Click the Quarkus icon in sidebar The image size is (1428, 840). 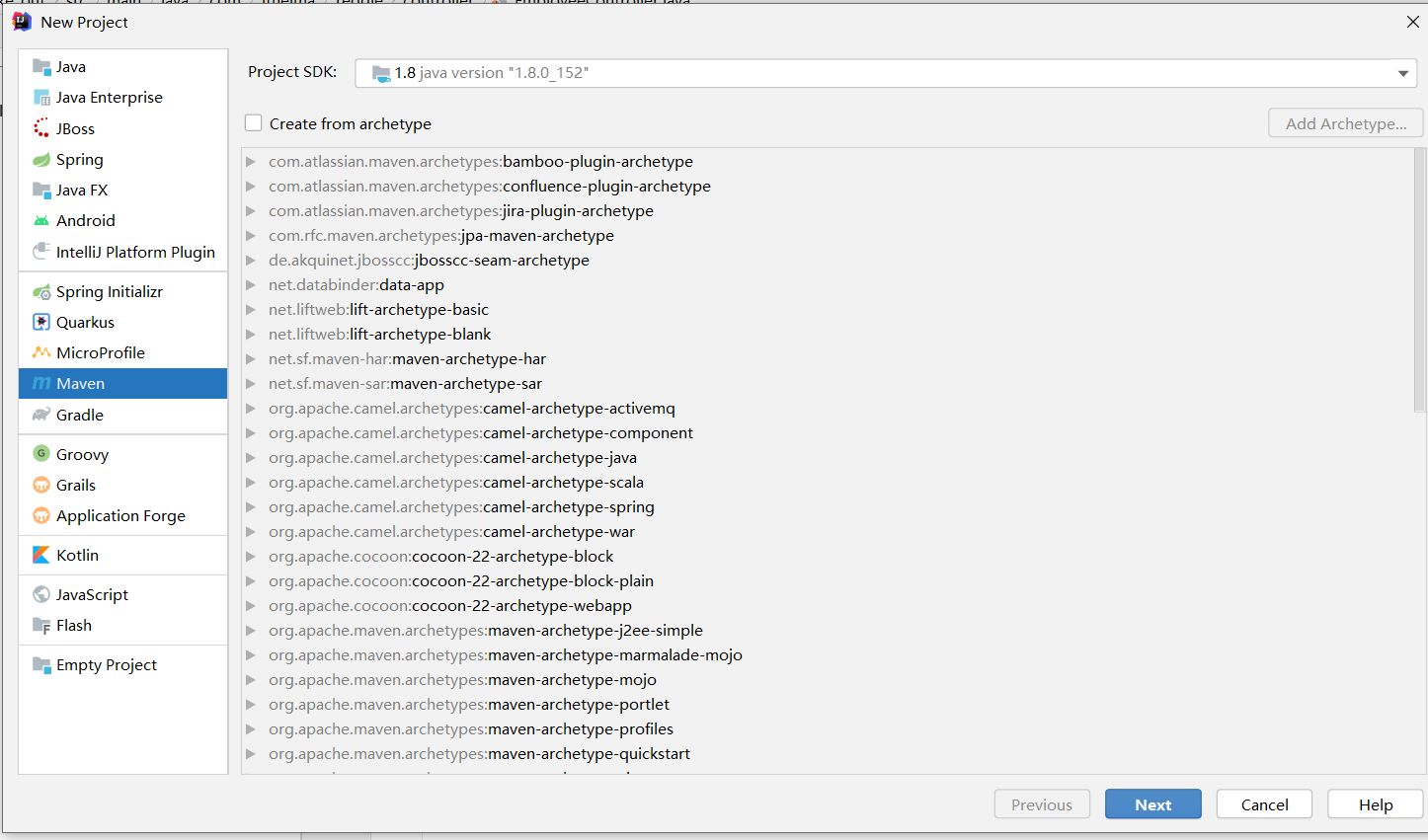pos(41,323)
